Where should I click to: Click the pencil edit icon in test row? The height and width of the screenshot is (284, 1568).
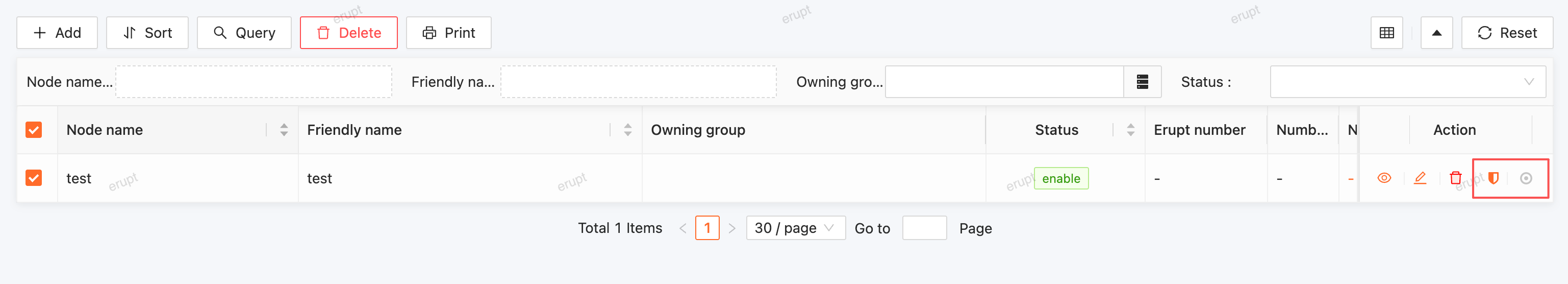coord(1420,178)
